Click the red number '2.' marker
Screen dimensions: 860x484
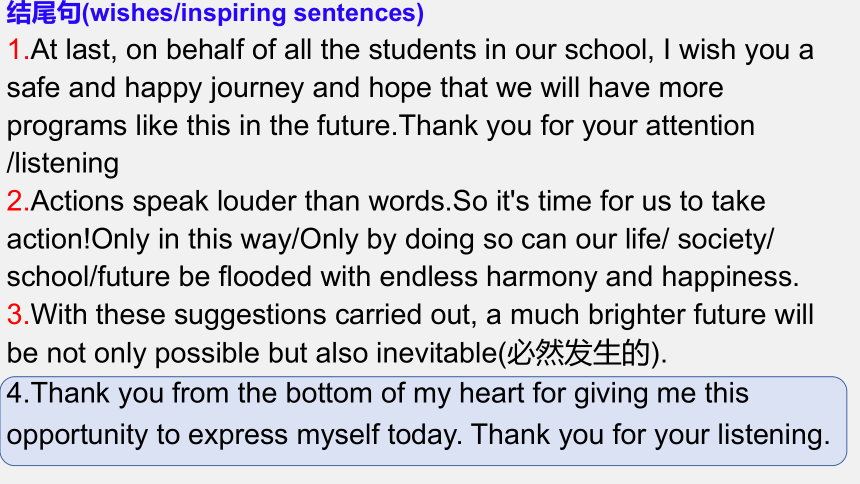18,201
